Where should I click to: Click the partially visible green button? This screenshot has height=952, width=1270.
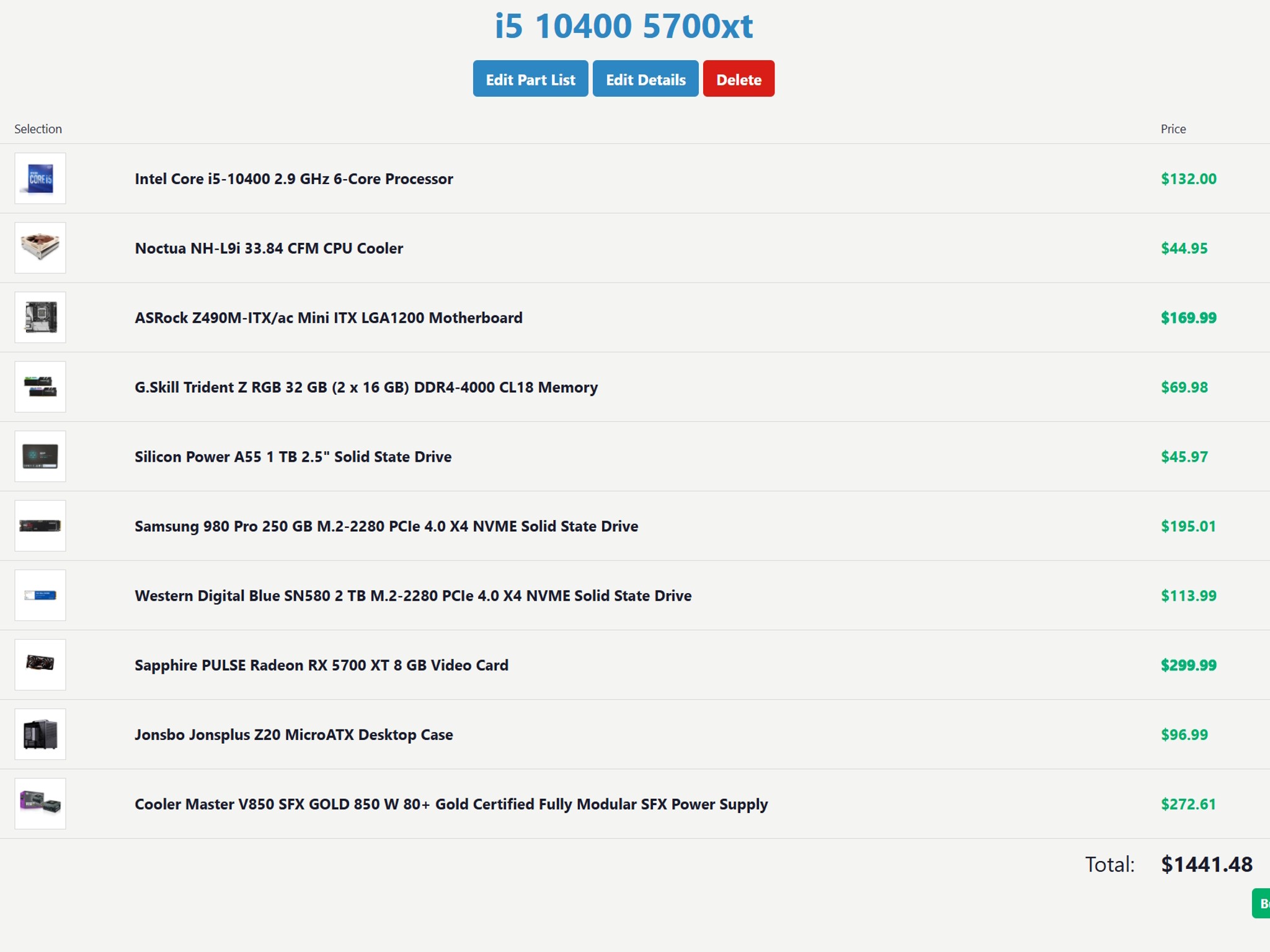(1261, 903)
